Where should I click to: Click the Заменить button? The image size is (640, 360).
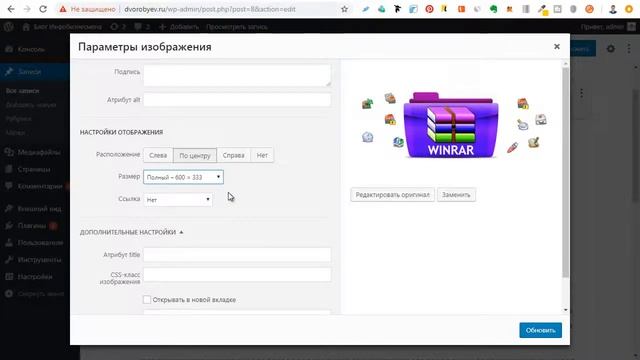(456, 195)
